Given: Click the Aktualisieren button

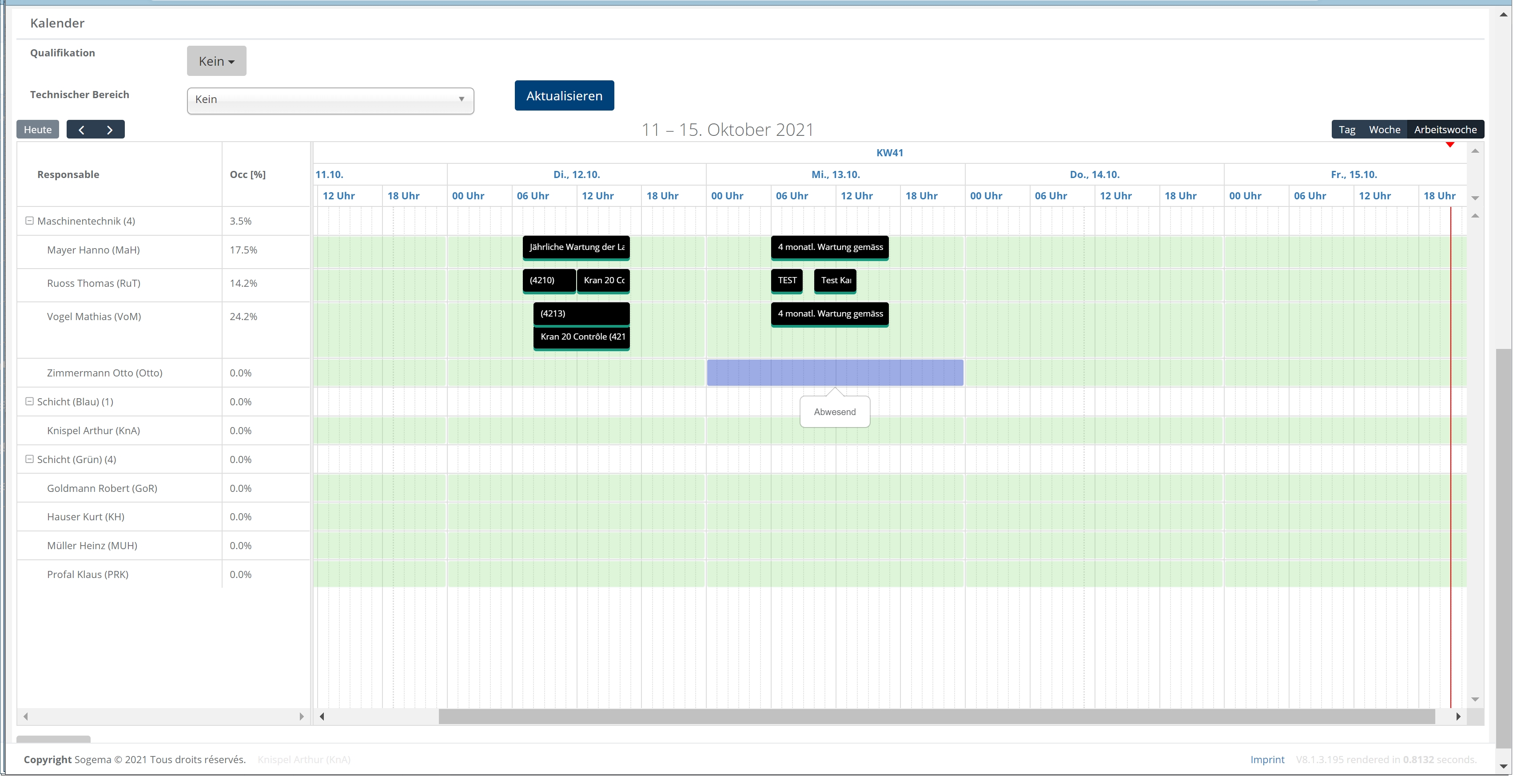Looking at the screenshot, I should [564, 95].
